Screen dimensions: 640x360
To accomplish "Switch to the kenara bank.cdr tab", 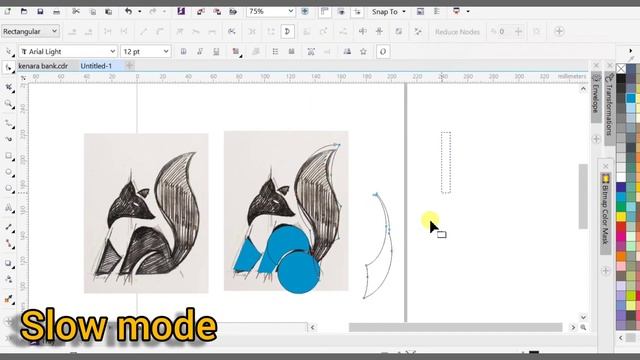I will 43,66.
